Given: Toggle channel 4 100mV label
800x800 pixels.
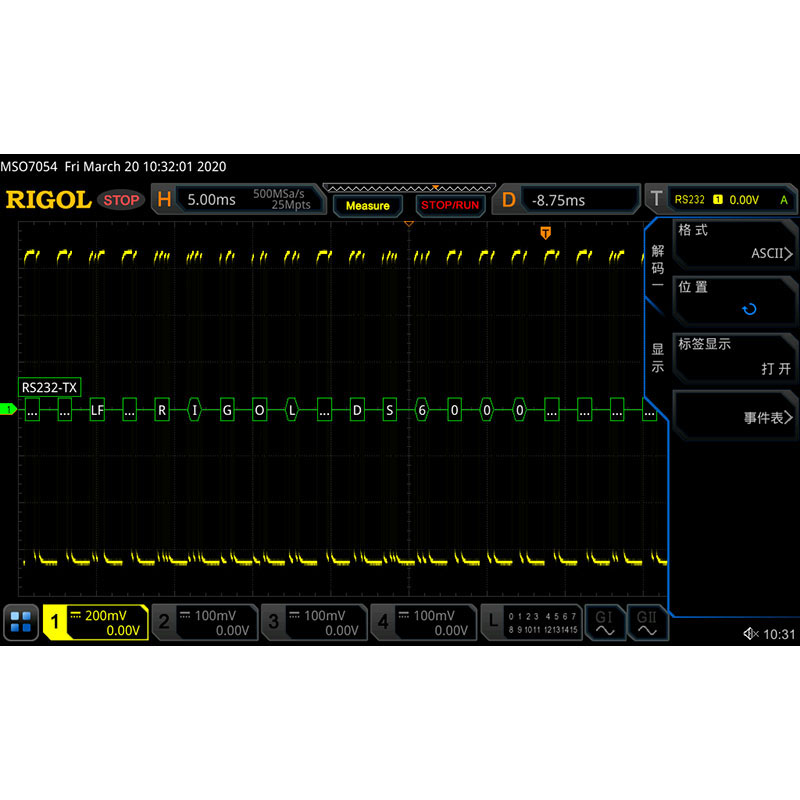Looking at the screenshot, I should click(x=424, y=622).
